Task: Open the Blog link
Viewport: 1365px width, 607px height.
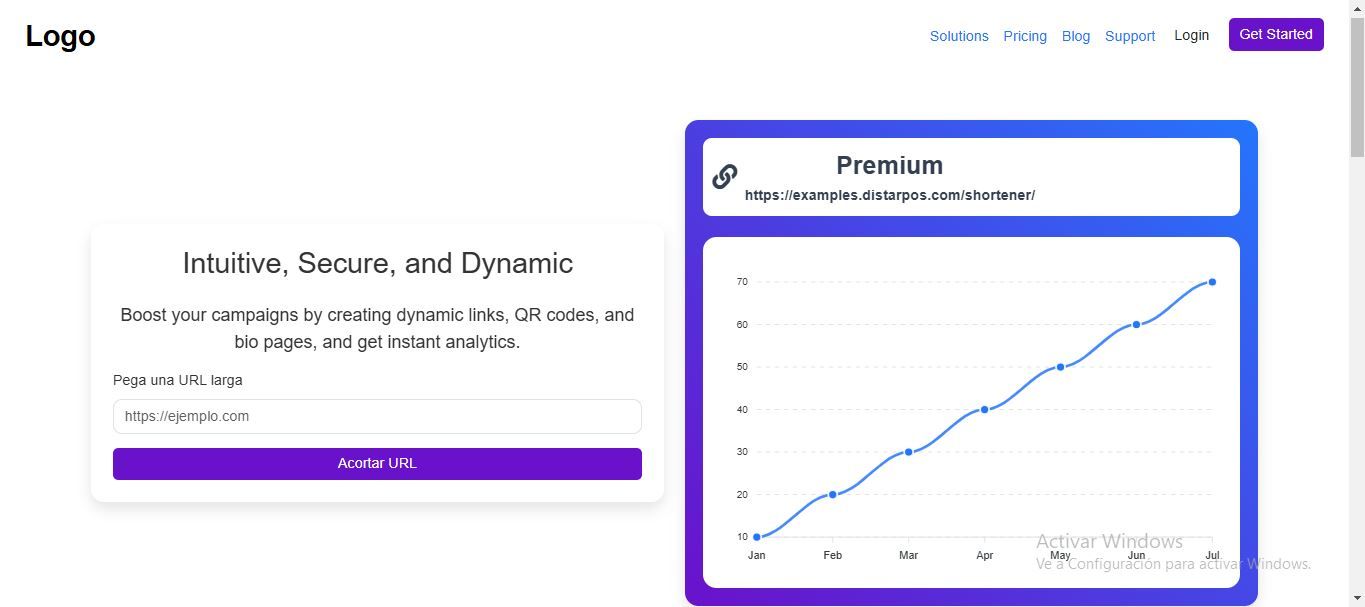Action: pos(1076,36)
